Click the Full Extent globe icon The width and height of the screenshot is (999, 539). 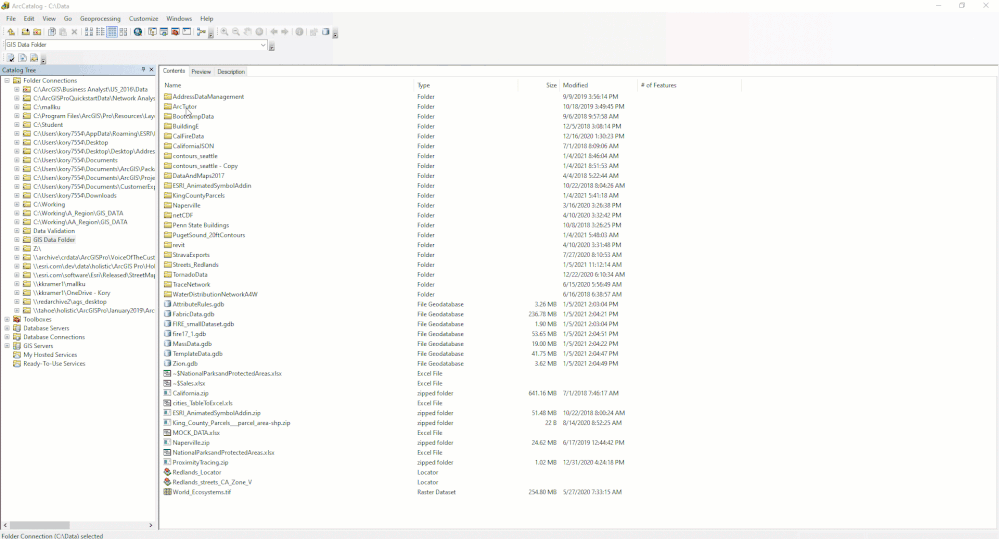[x=259, y=32]
